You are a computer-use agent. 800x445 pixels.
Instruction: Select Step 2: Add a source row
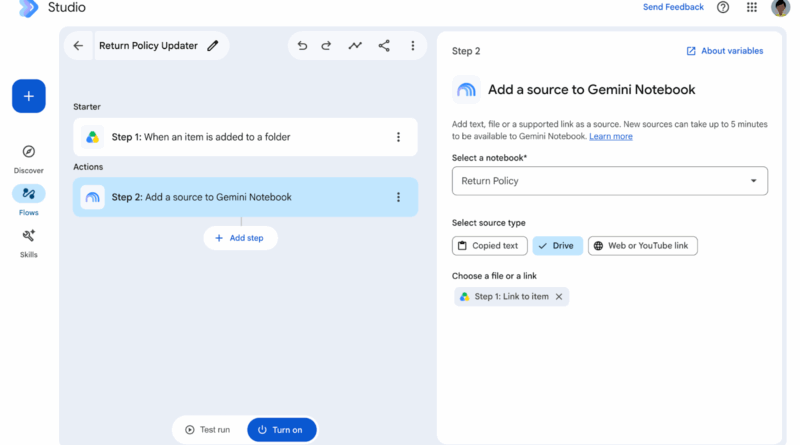pyautogui.click(x=245, y=197)
